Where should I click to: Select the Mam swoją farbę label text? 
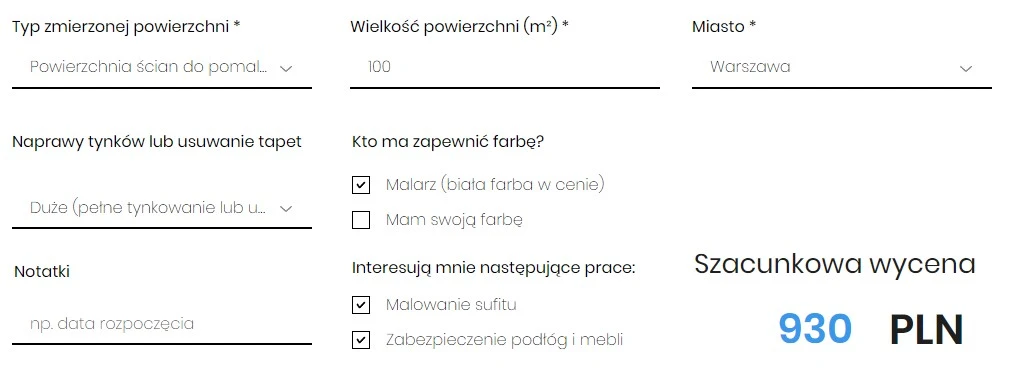pos(454,220)
